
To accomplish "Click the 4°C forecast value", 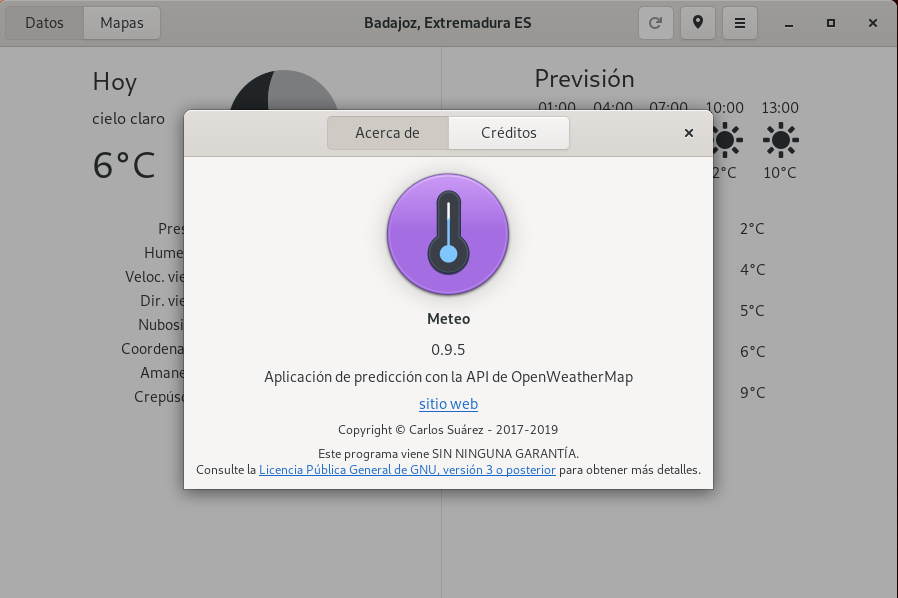I will (752, 269).
